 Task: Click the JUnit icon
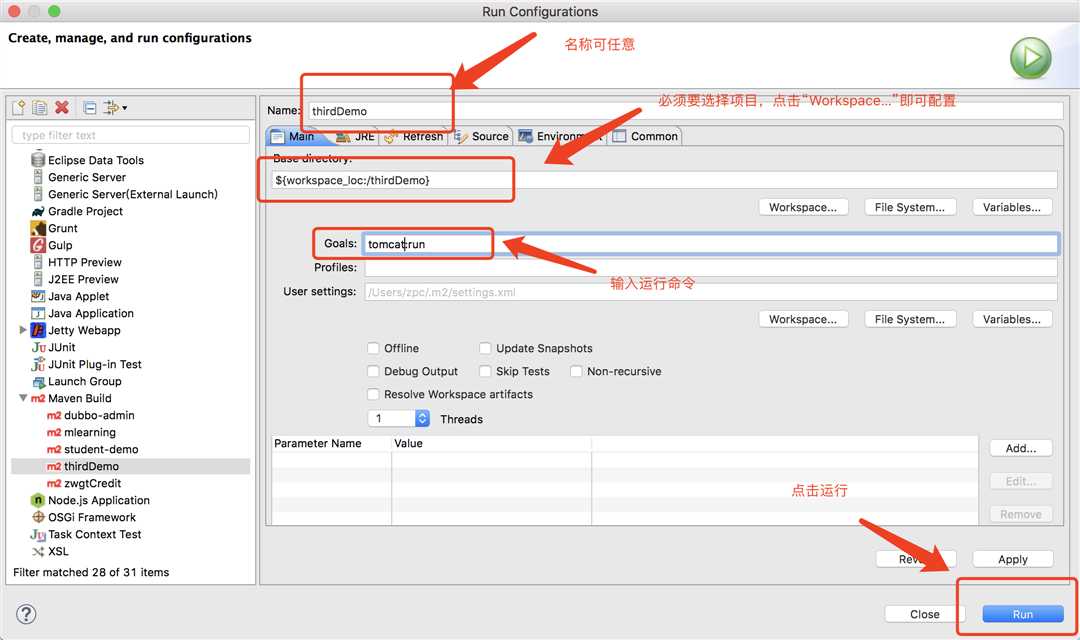39,347
